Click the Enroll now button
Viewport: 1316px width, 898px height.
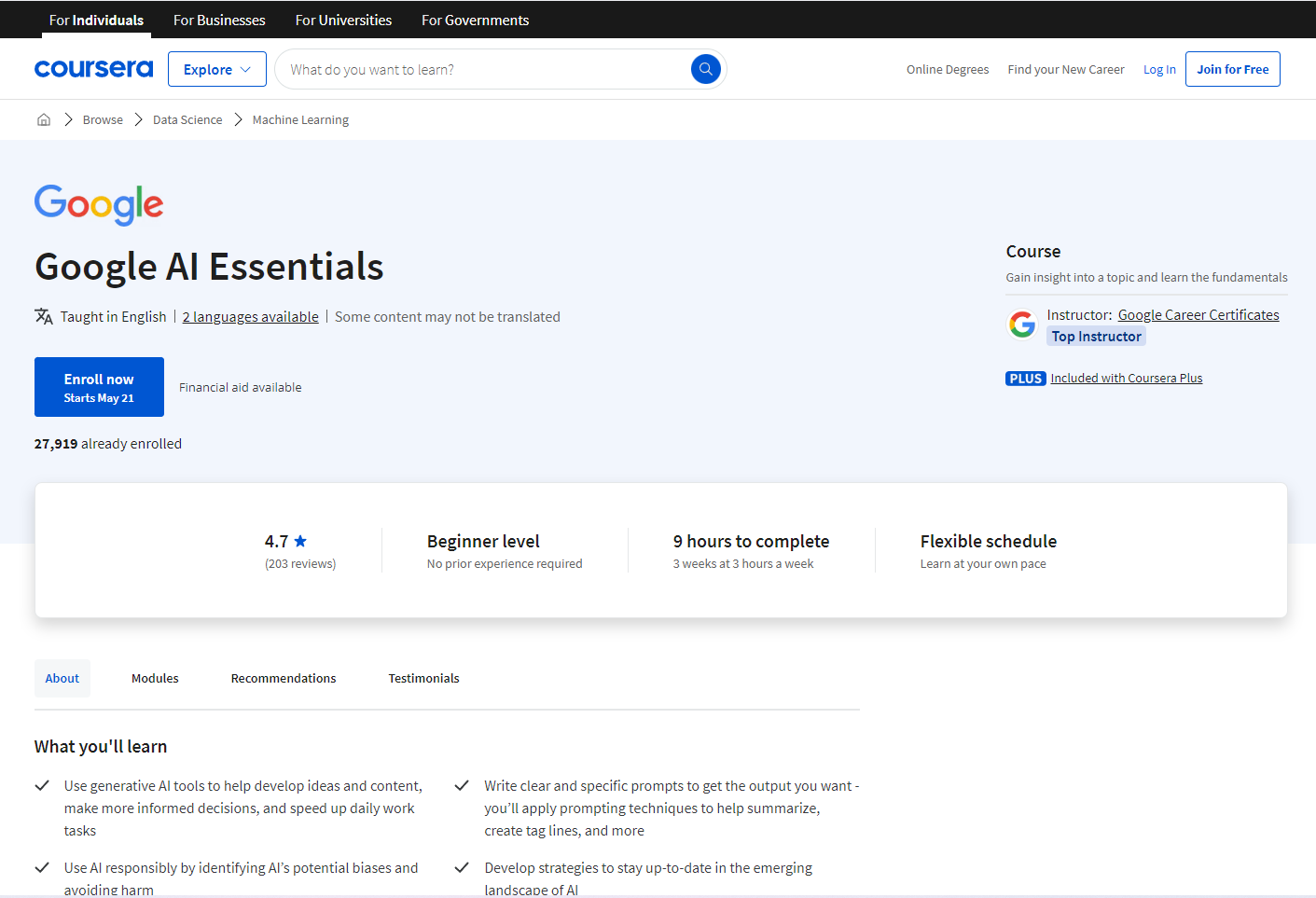click(x=99, y=387)
